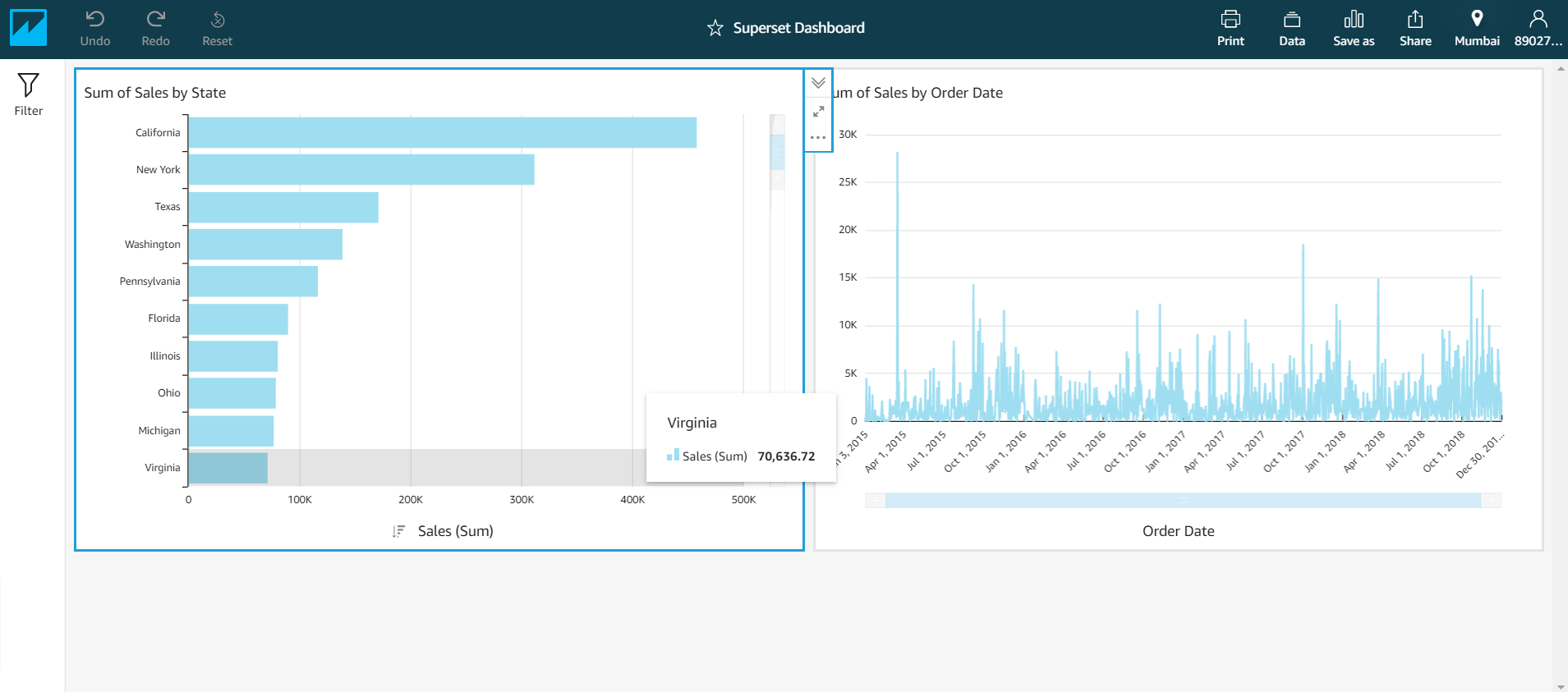Open the Data icon in toolbar
Viewport: 1568px width, 692px height.
[1292, 28]
